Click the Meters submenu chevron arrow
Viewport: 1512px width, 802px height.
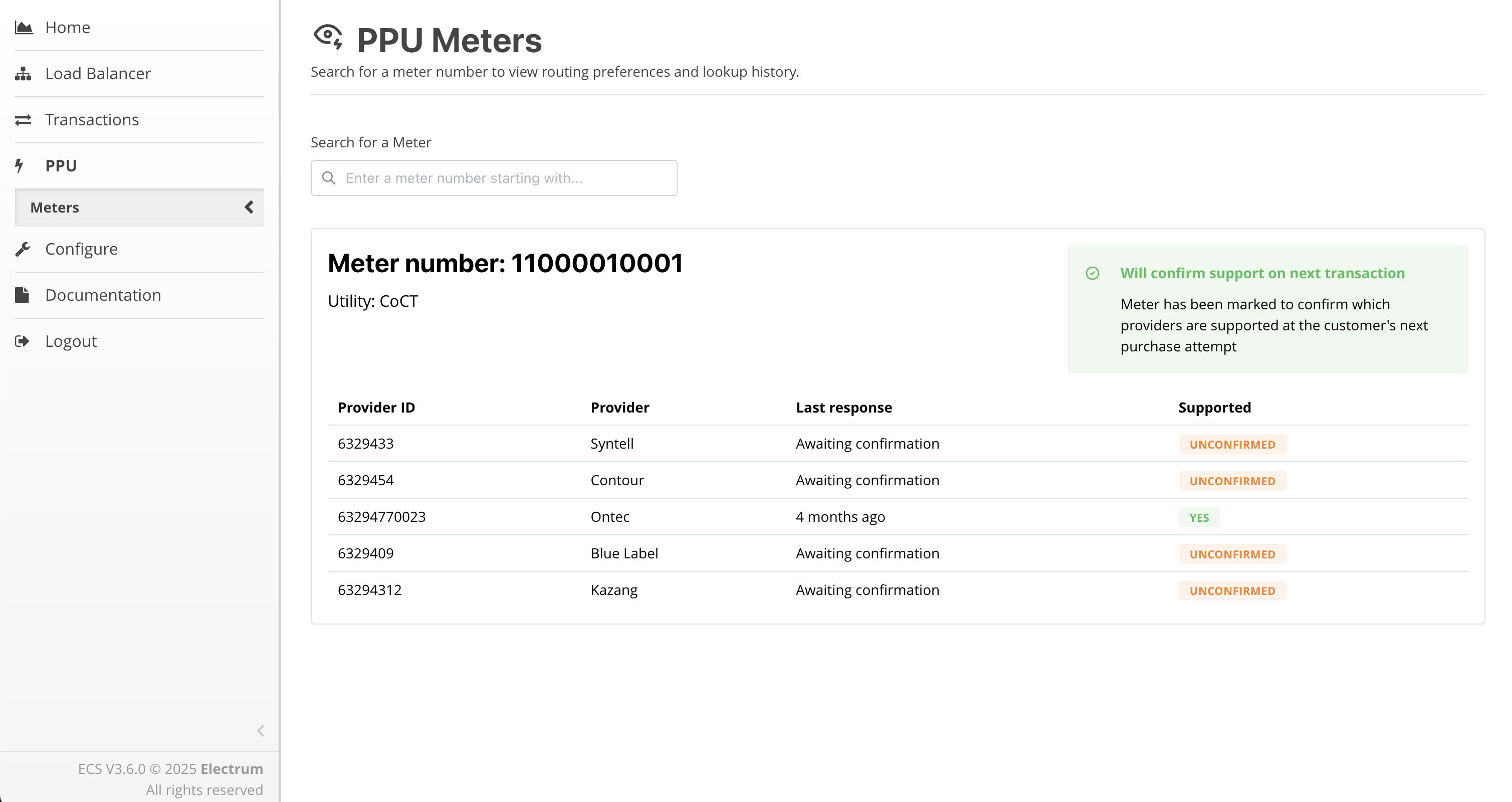point(249,207)
